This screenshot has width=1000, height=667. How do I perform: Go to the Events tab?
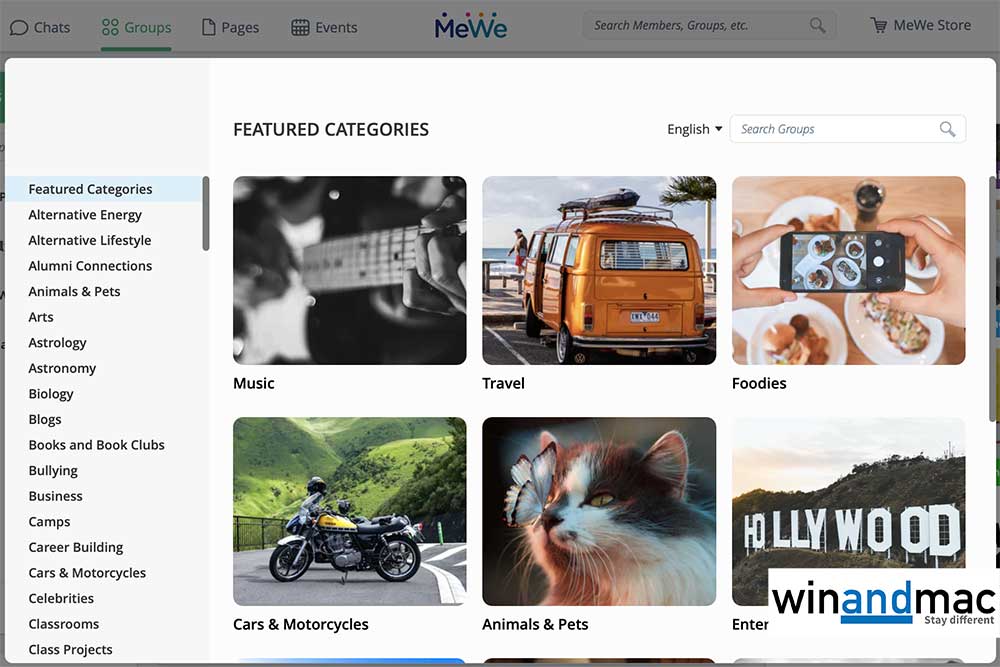point(324,27)
